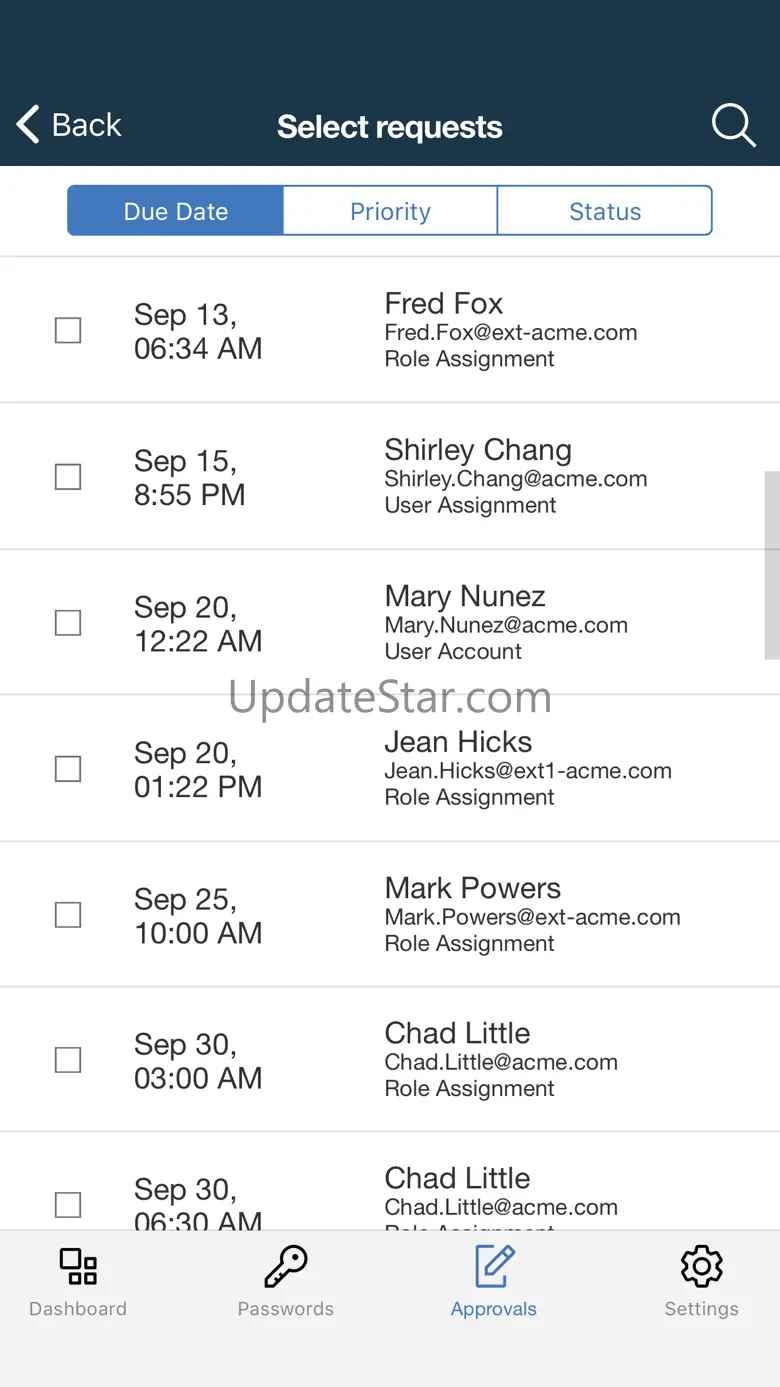Click the vertical scrollbar thumb
The image size is (780, 1387).
click(772, 565)
